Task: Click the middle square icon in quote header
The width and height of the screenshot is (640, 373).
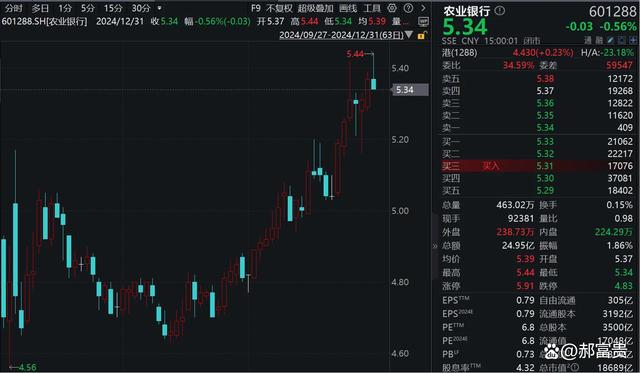Action: click(x=622, y=40)
